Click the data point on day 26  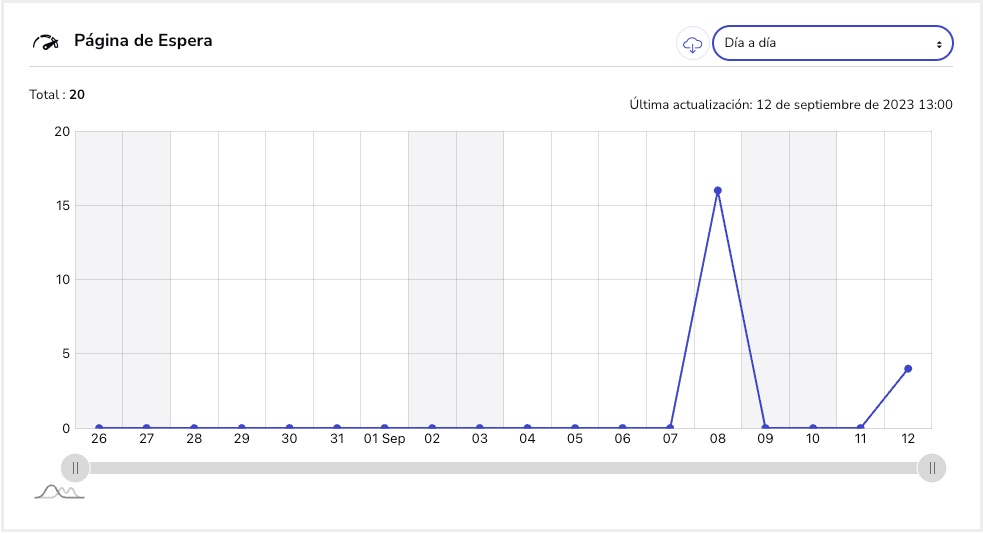click(x=99, y=428)
